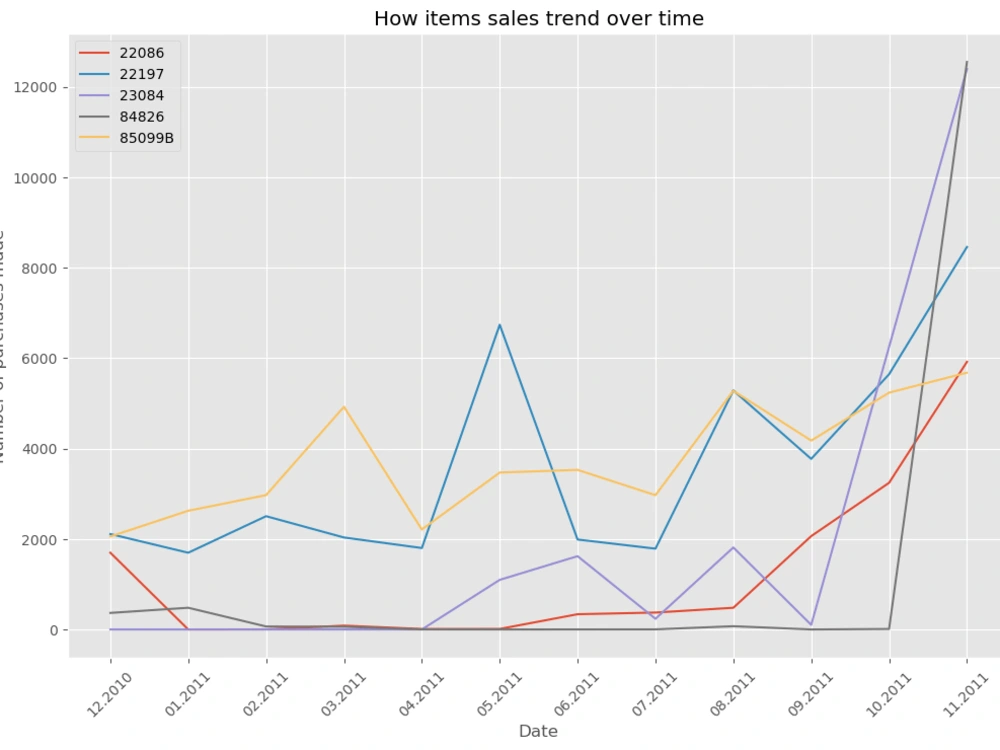The image size is (1000, 750).
Task: Click the blue line endpoint at 11.2011
Action: tap(967, 247)
